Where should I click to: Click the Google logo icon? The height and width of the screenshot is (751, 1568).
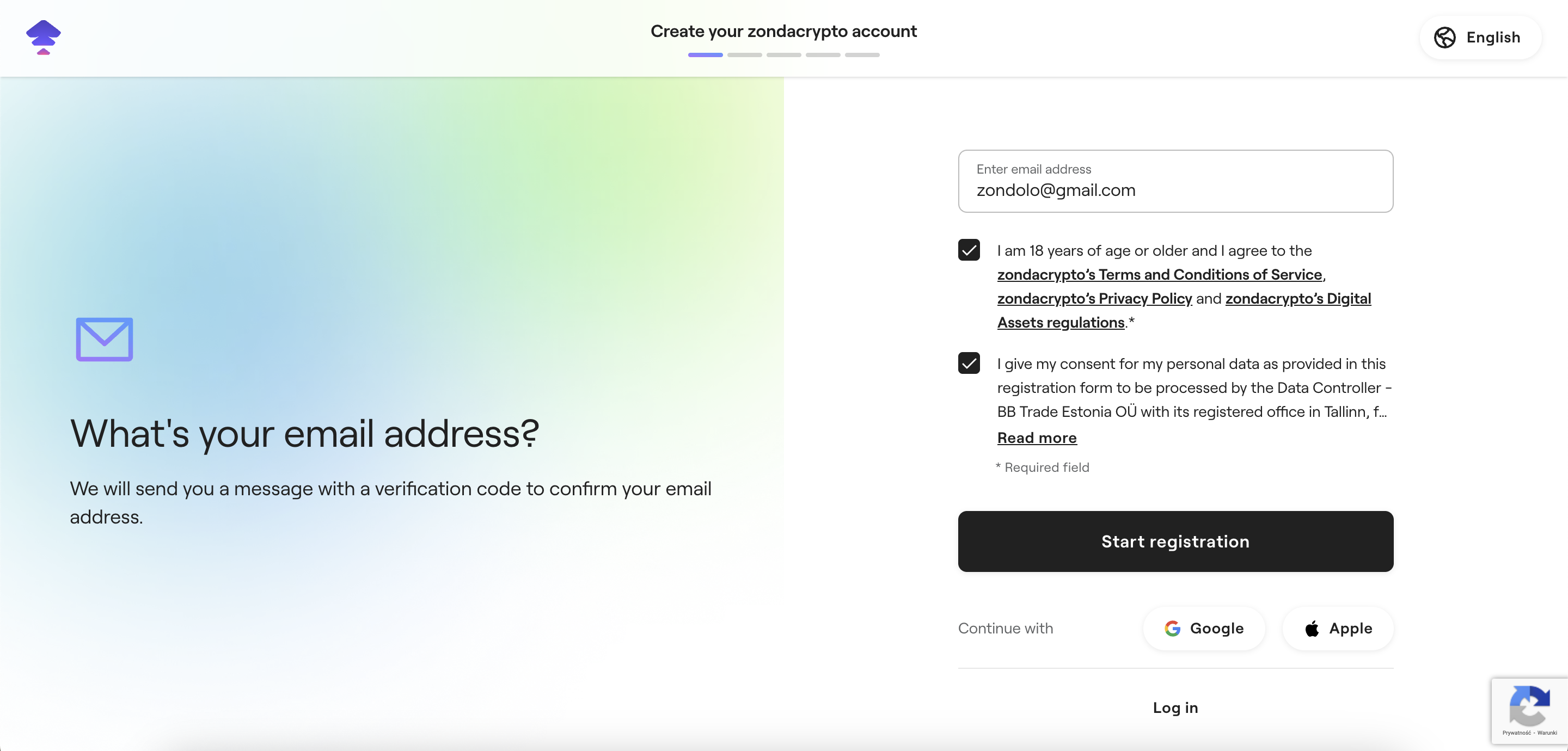[x=1172, y=629]
